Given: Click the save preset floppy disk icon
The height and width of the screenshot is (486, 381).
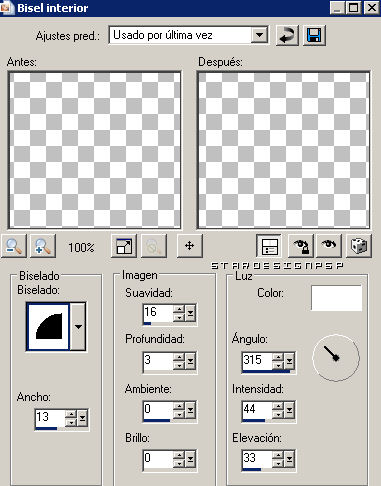Looking at the screenshot, I should click(x=314, y=35).
